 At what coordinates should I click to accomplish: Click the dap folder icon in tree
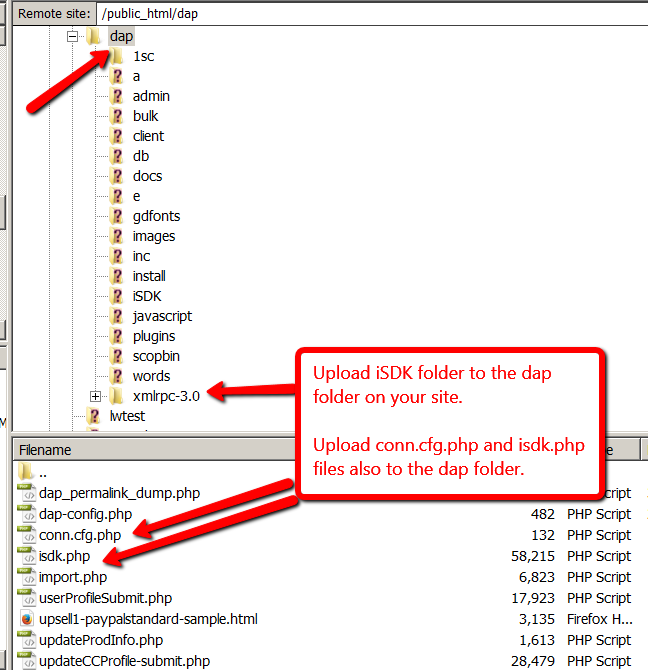tap(94, 36)
